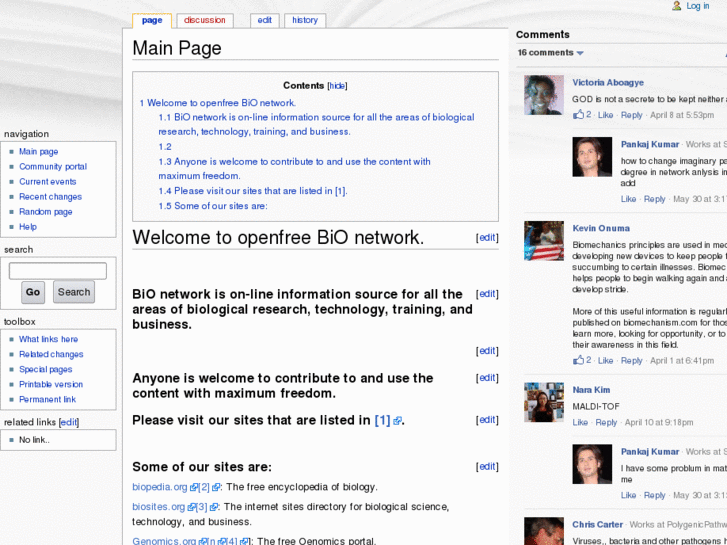Open the discussion tab
Screen dimensions: 727x545
tap(204, 20)
